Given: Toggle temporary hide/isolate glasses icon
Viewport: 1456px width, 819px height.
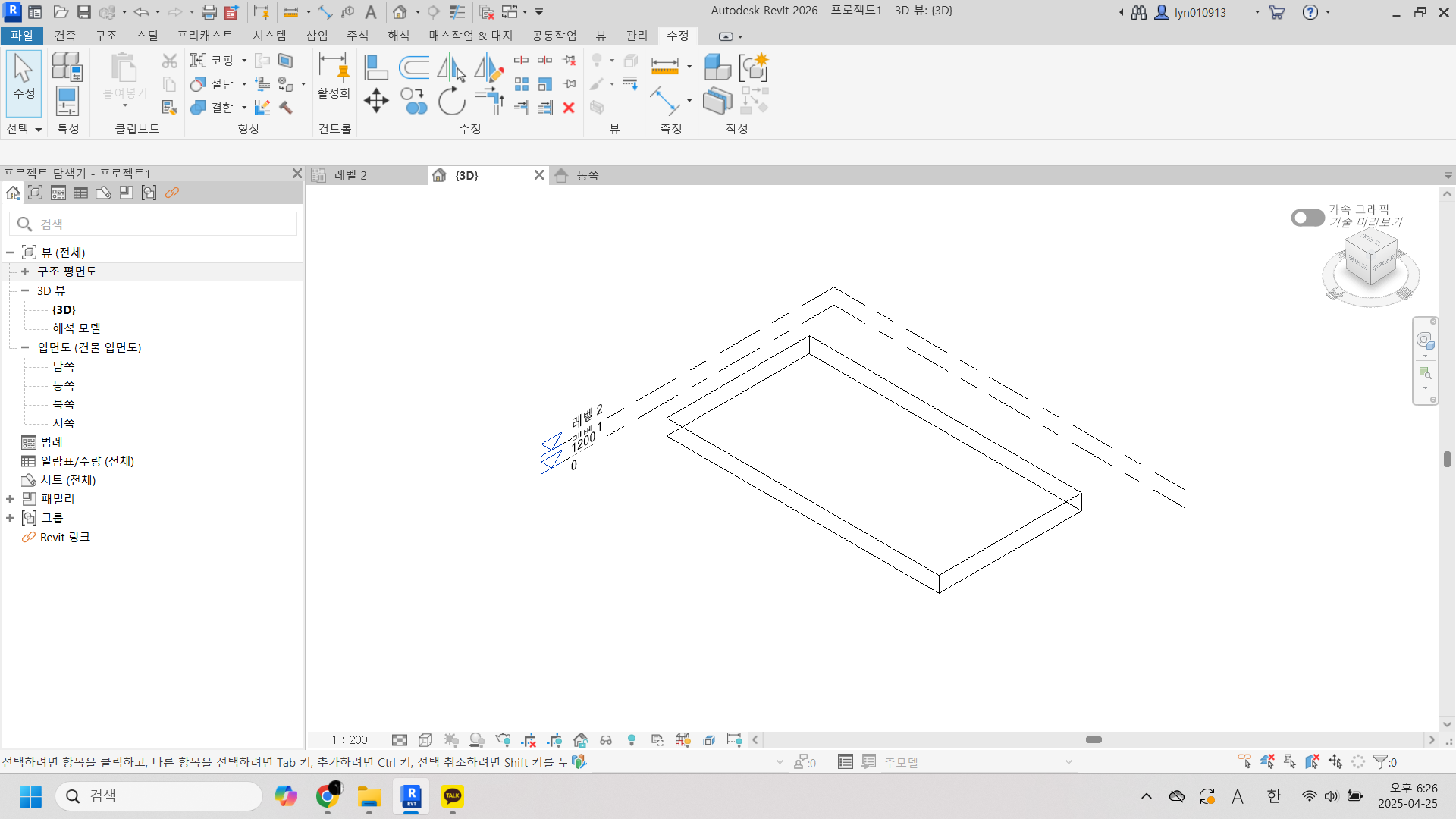Looking at the screenshot, I should [x=606, y=740].
